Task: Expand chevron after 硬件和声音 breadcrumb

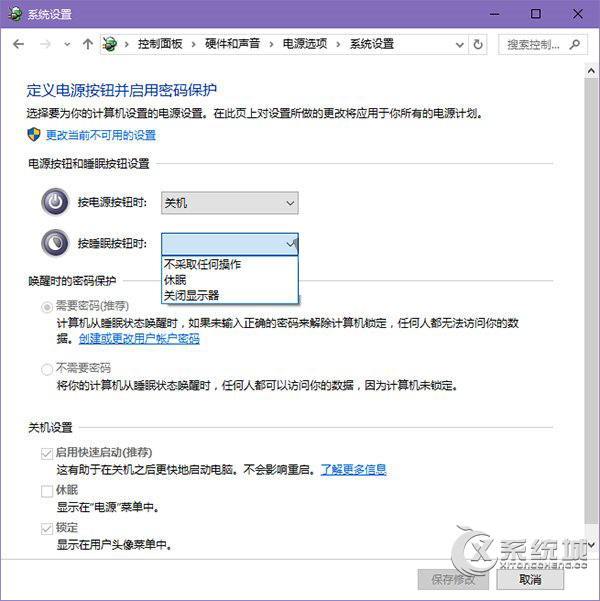Action: tap(271, 44)
